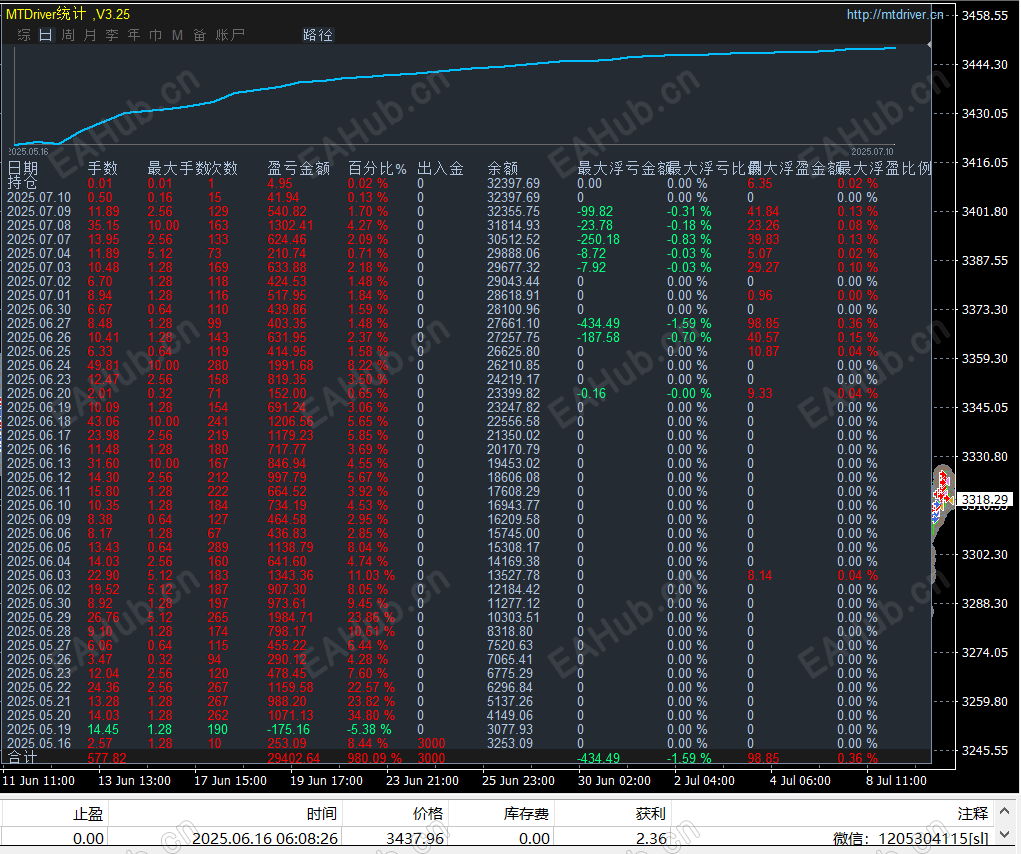Viewport: 1021px width, 854px height.
Task: Click the 19 Jun 17:00 time label
Action: click(x=326, y=780)
